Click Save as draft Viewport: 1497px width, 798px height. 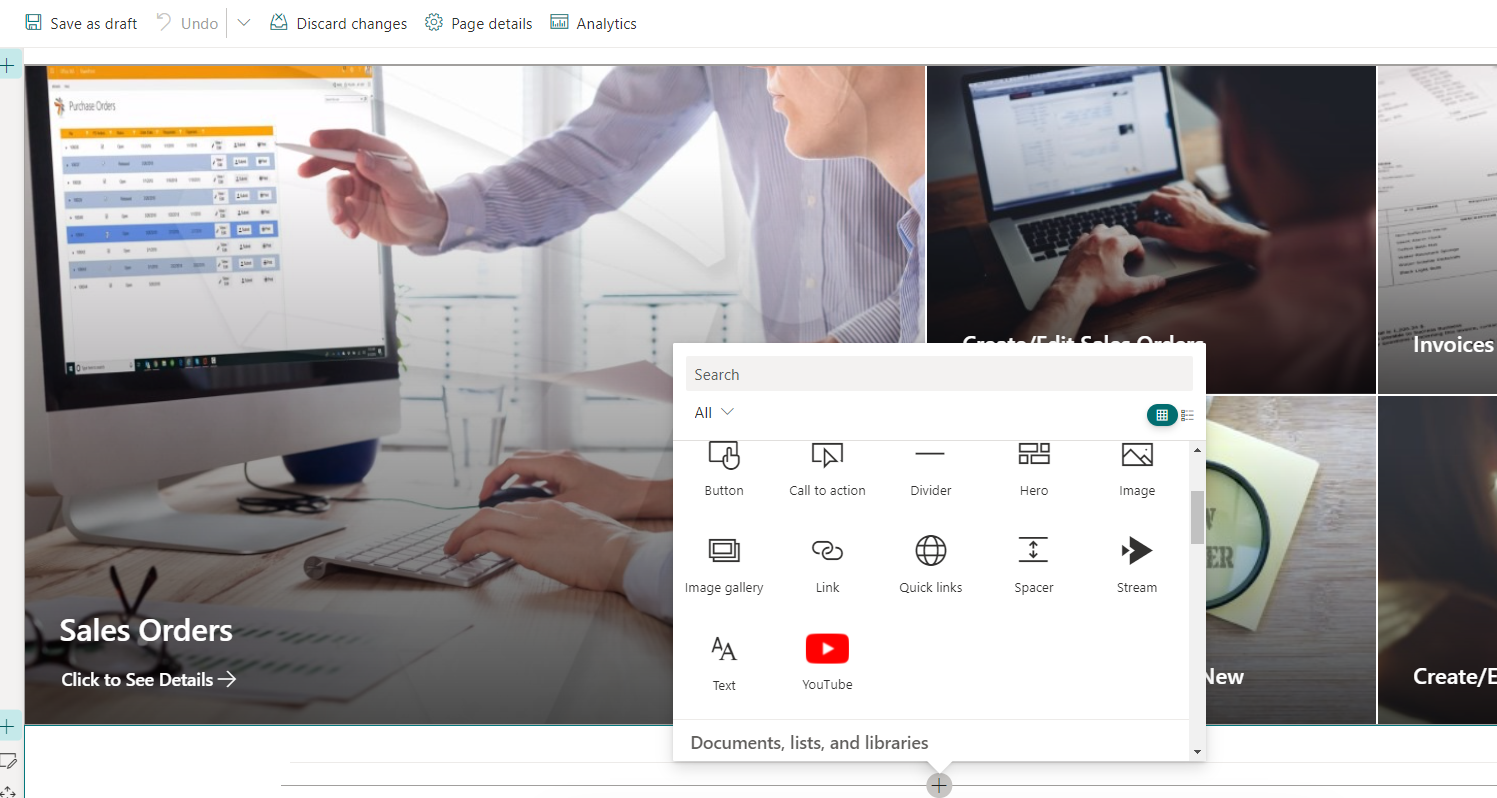[x=81, y=23]
